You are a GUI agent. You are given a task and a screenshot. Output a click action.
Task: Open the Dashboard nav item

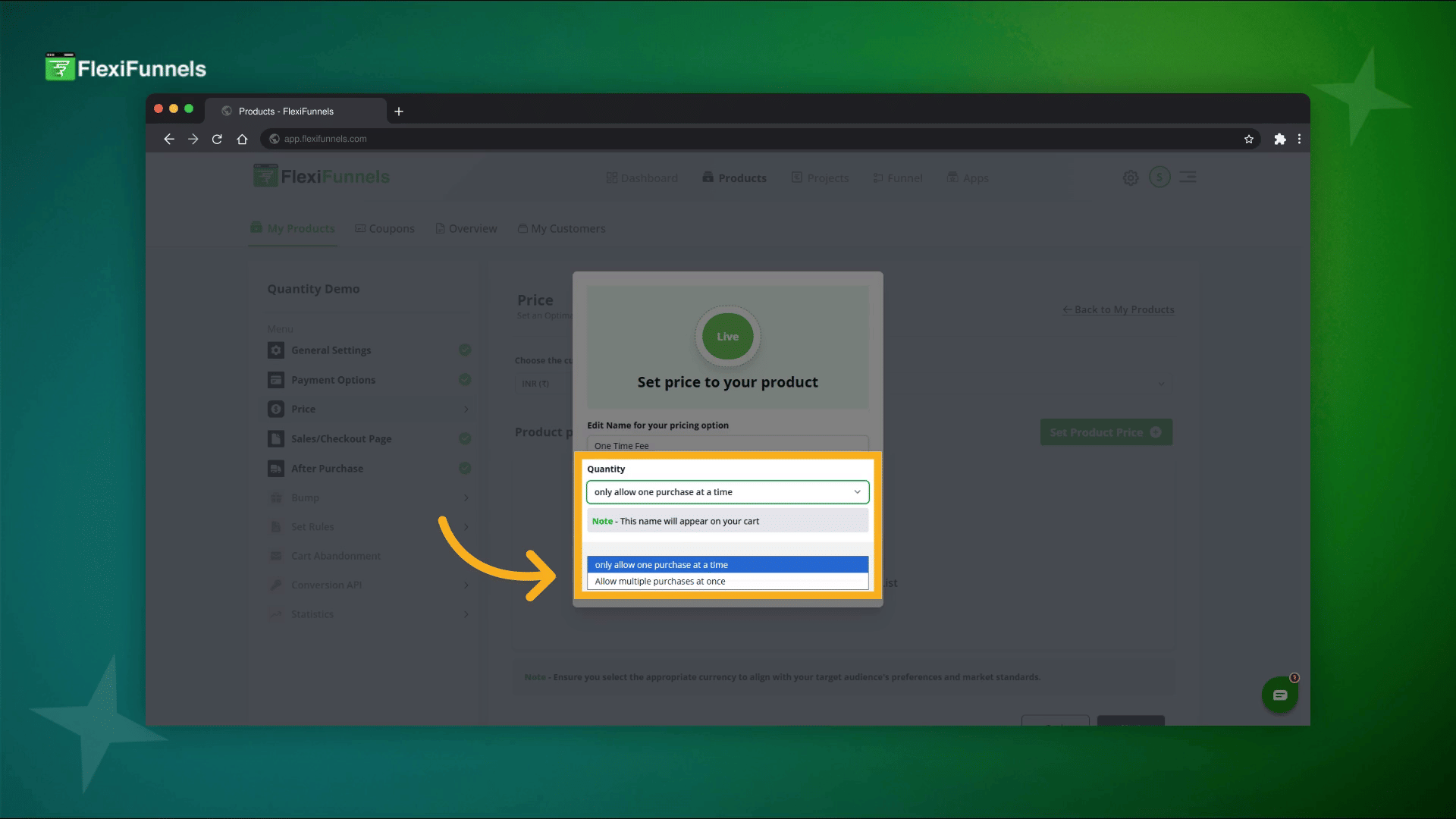point(642,177)
